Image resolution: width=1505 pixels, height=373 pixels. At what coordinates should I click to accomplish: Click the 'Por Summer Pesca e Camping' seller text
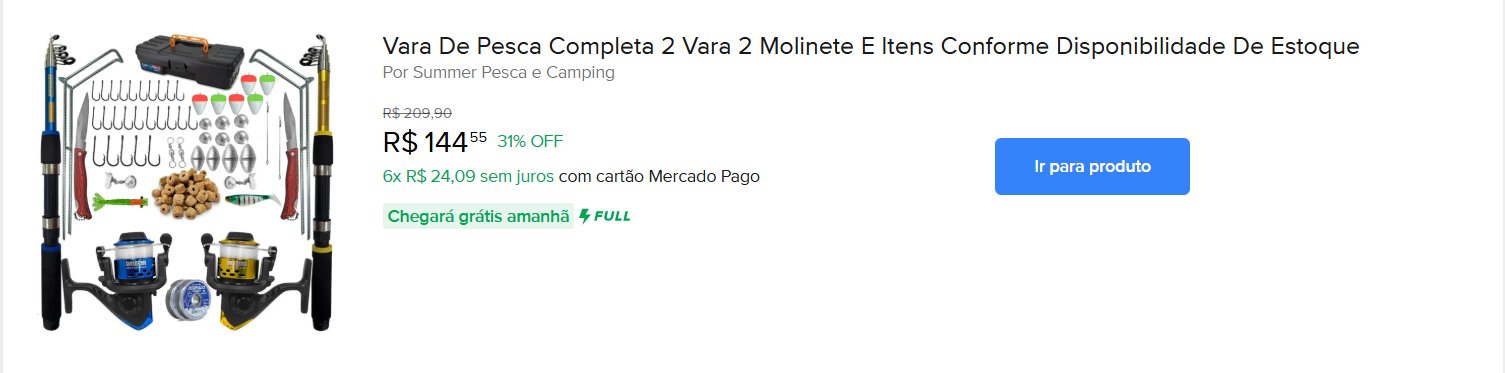(498, 73)
